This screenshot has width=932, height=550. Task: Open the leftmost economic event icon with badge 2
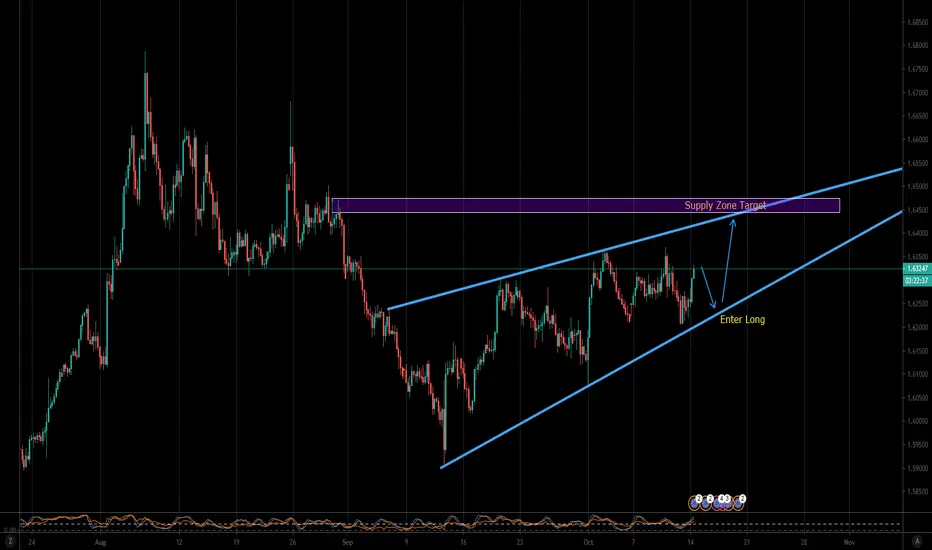(x=694, y=503)
